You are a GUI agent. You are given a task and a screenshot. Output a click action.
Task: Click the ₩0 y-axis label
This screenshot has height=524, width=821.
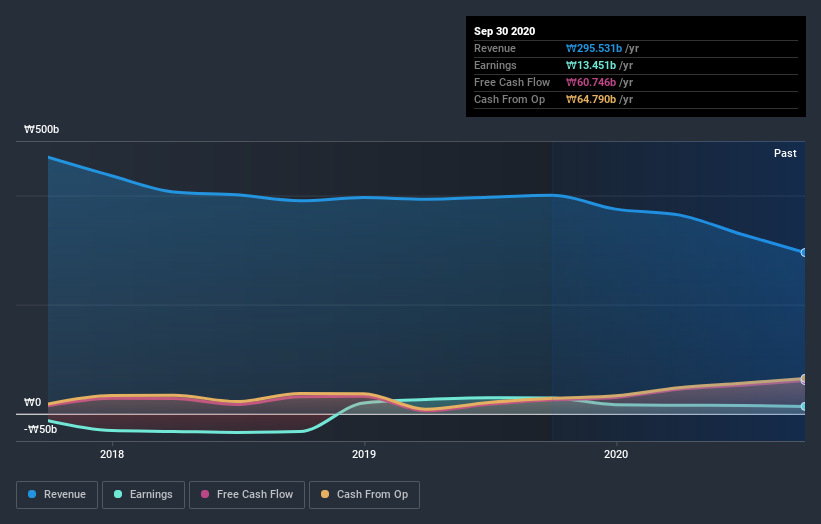(32, 403)
